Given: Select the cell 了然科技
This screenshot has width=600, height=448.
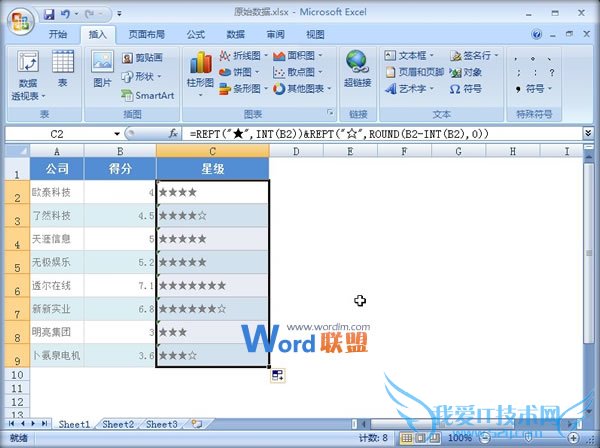Looking at the screenshot, I should point(57,215).
